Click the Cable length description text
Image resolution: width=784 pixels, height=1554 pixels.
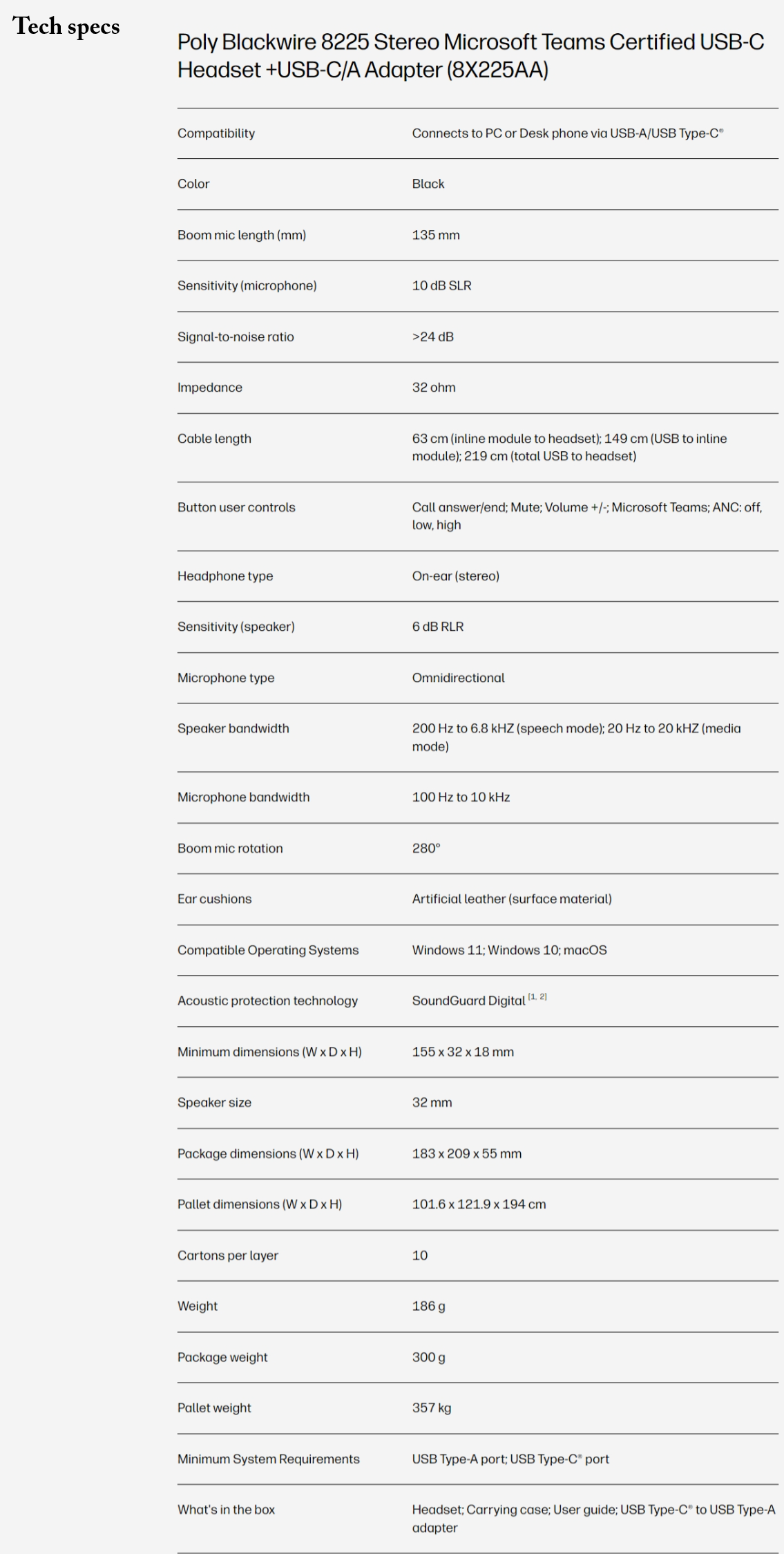point(569,447)
